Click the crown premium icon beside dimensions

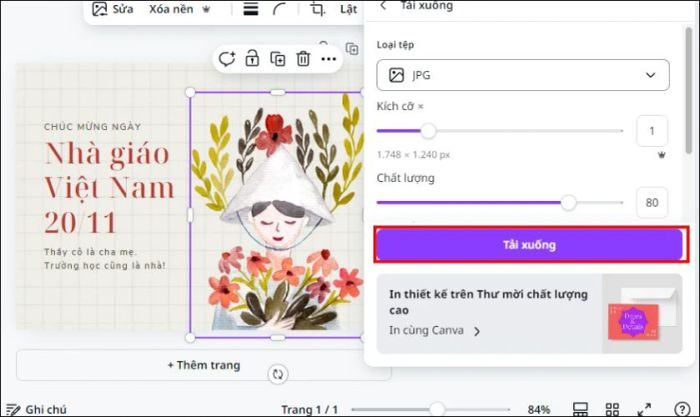(662, 155)
